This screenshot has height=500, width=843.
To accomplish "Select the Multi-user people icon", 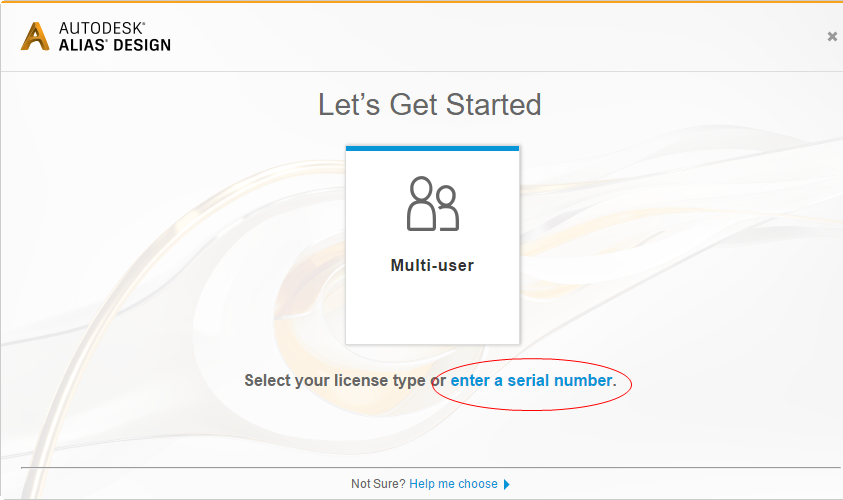I will [432, 204].
